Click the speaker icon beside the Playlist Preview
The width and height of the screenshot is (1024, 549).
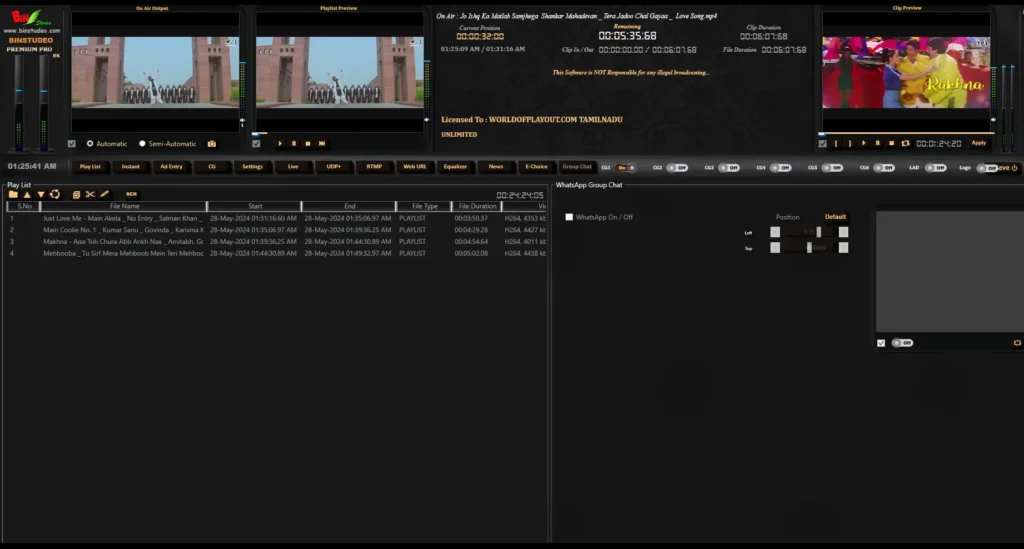pos(427,119)
